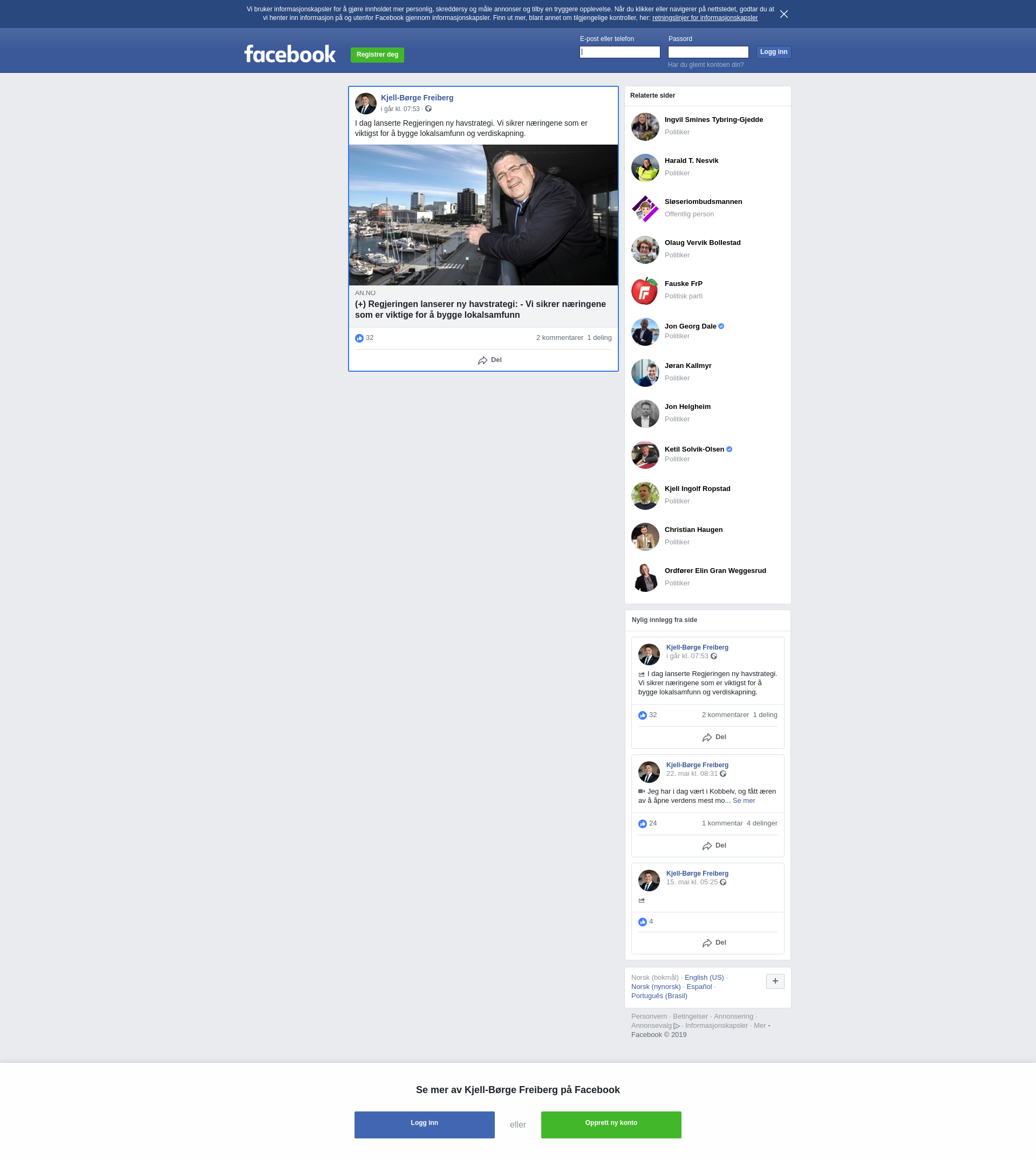Viewport: 1036px width, 1160px height.
Task: Open Kjell-Børge Freiberg name in main post
Action: [417, 98]
